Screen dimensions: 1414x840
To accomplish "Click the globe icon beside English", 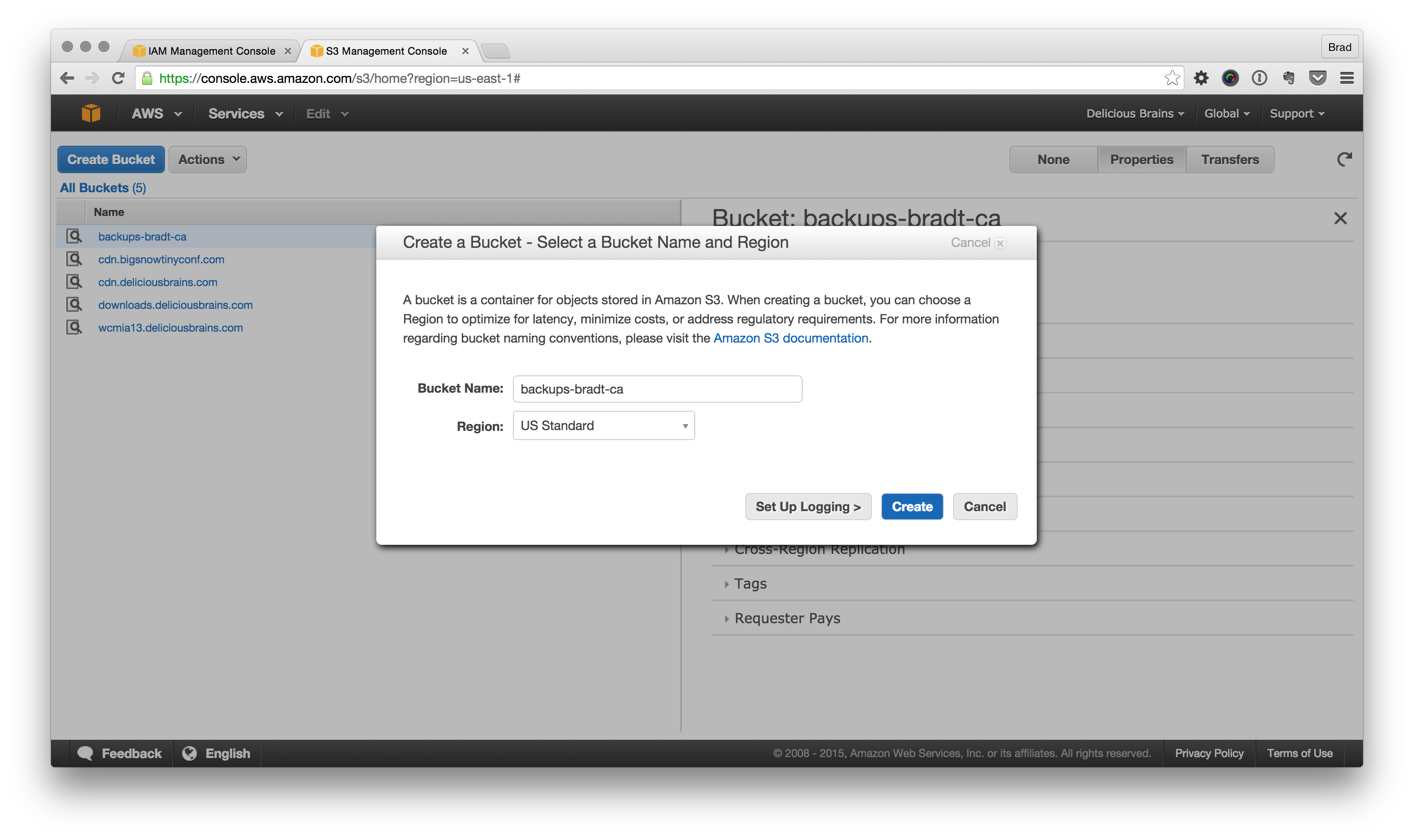I will (190, 753).
